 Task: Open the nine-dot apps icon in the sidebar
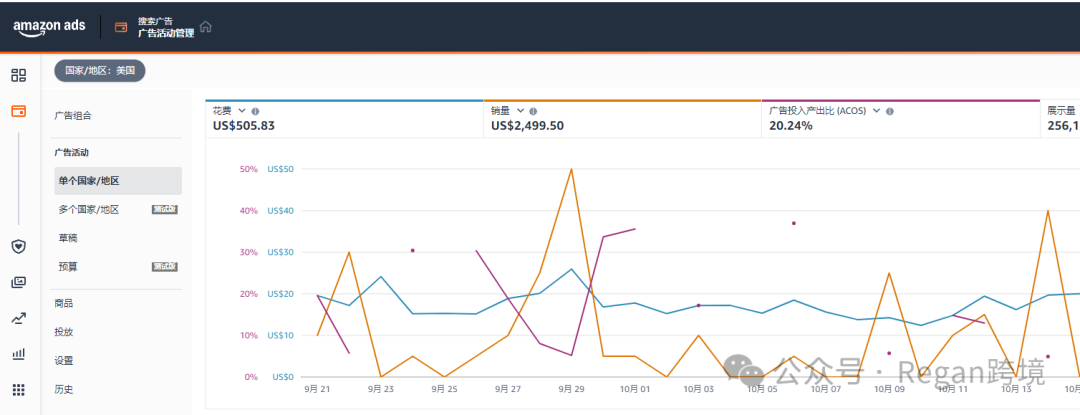(x=18, y=390)
